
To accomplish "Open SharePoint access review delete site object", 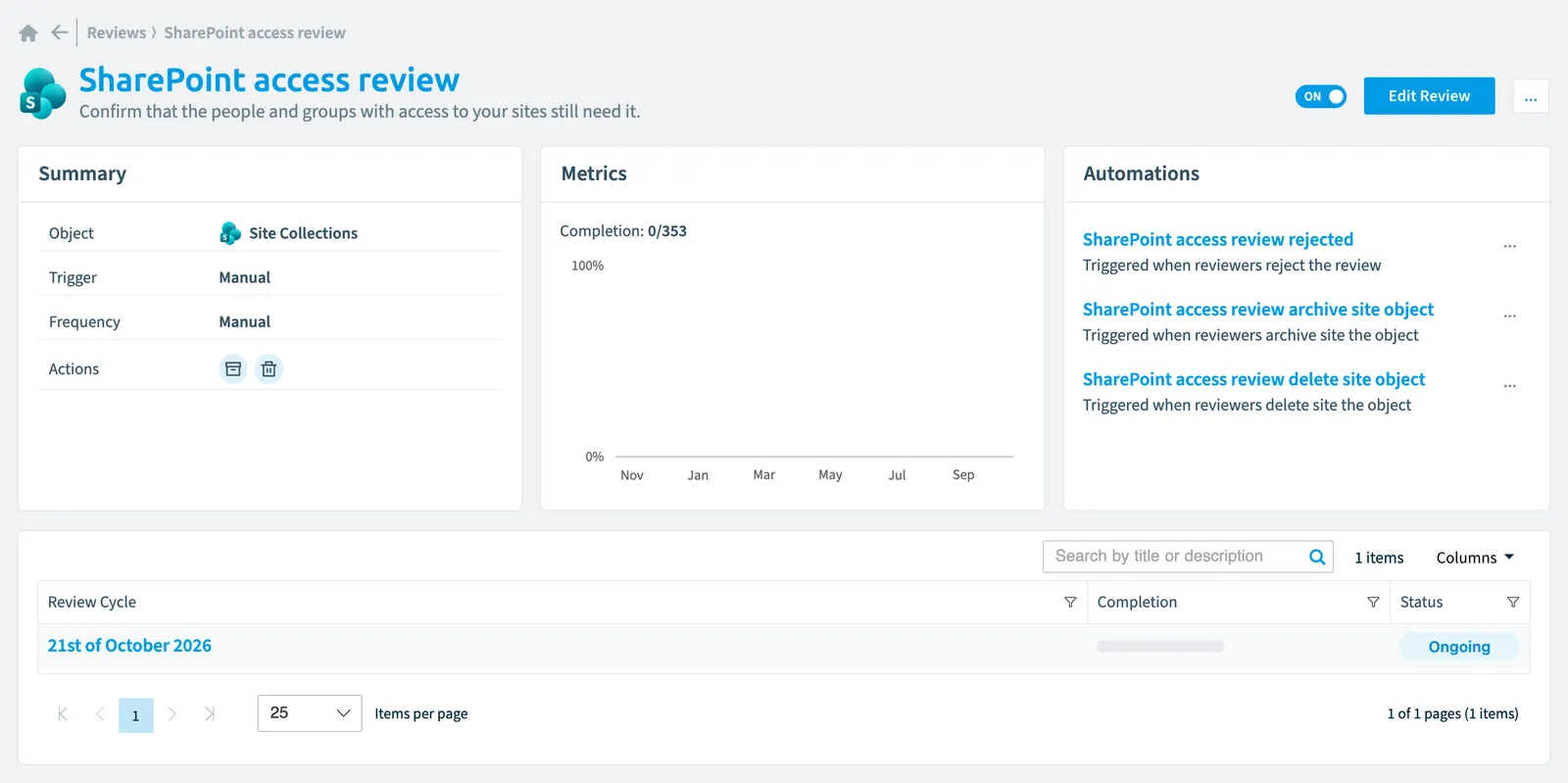I will (1253, 379).
